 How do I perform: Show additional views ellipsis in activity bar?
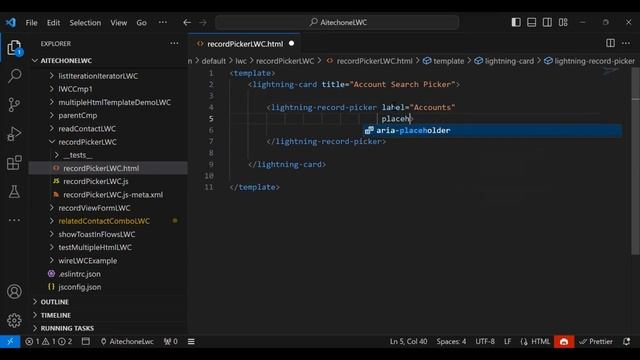click(x=14, y=220)
